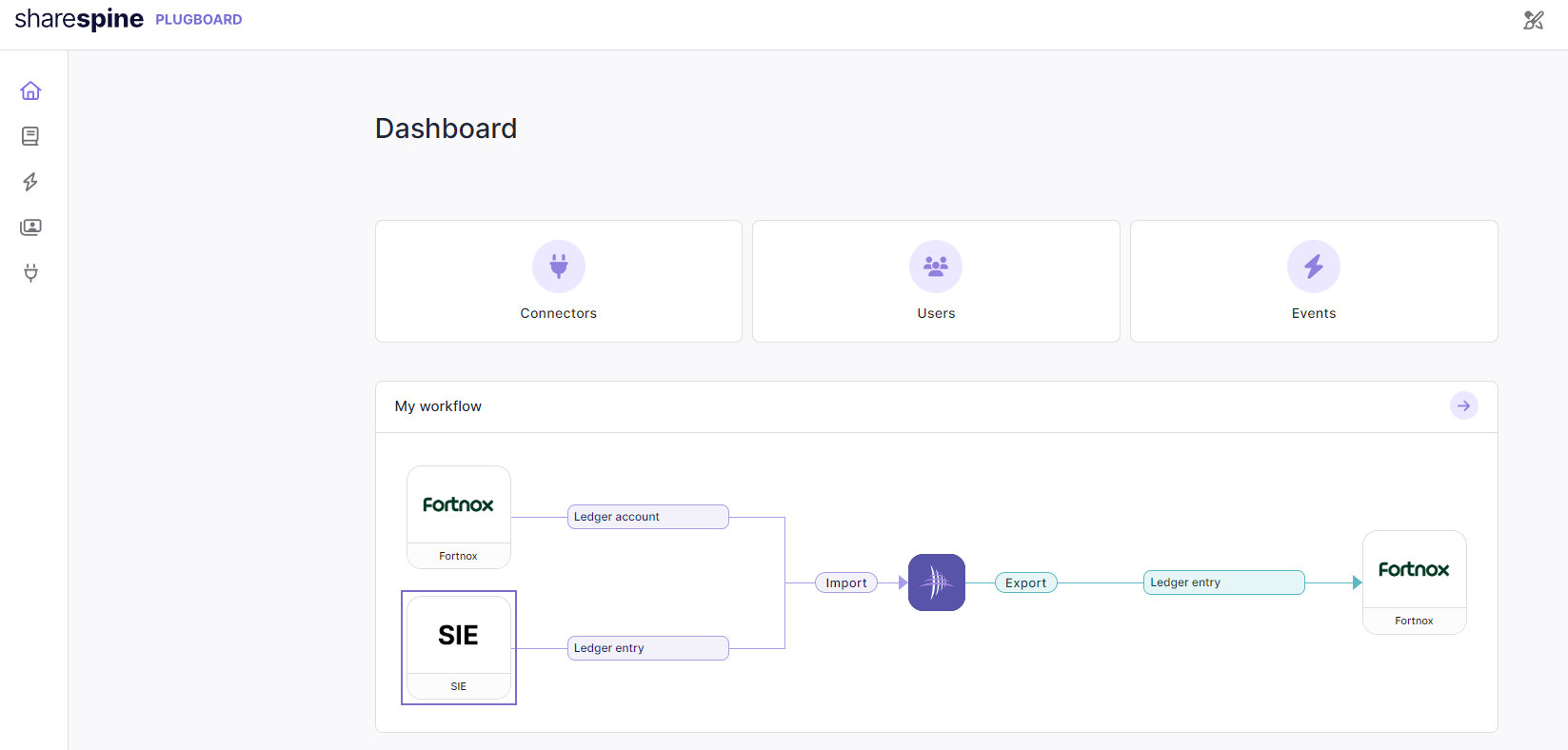Select the Fortnox source connector tile
The height and width of the screenshot is (750, 1568).
click(459, 517)
